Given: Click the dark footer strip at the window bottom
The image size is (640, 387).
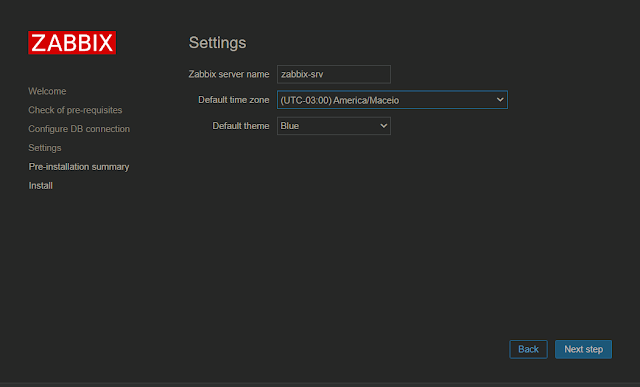Looking at the screenshot, I should (x=320, y=385).
